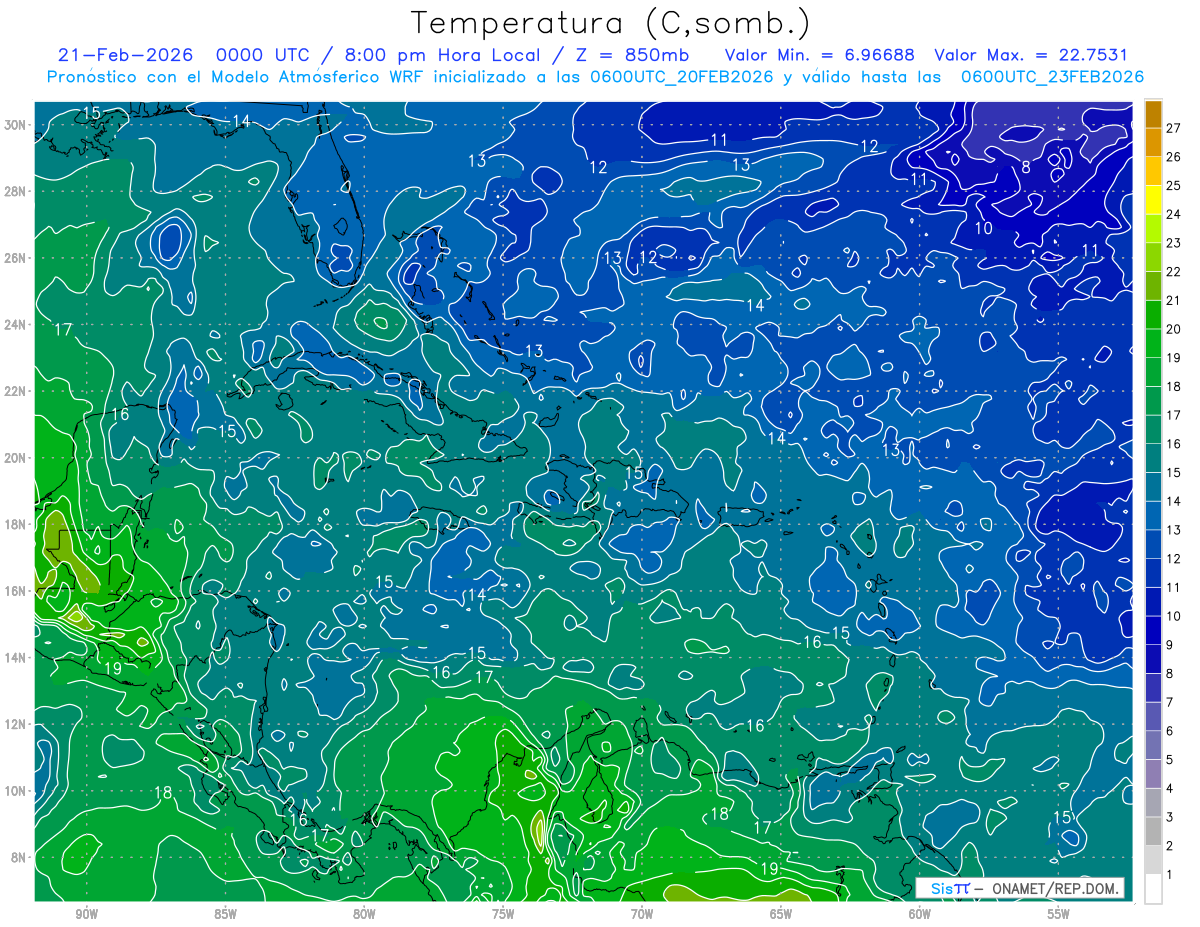Click the "SisTT – ONAMET/REP.DOM." credit box

point(1020,888)
